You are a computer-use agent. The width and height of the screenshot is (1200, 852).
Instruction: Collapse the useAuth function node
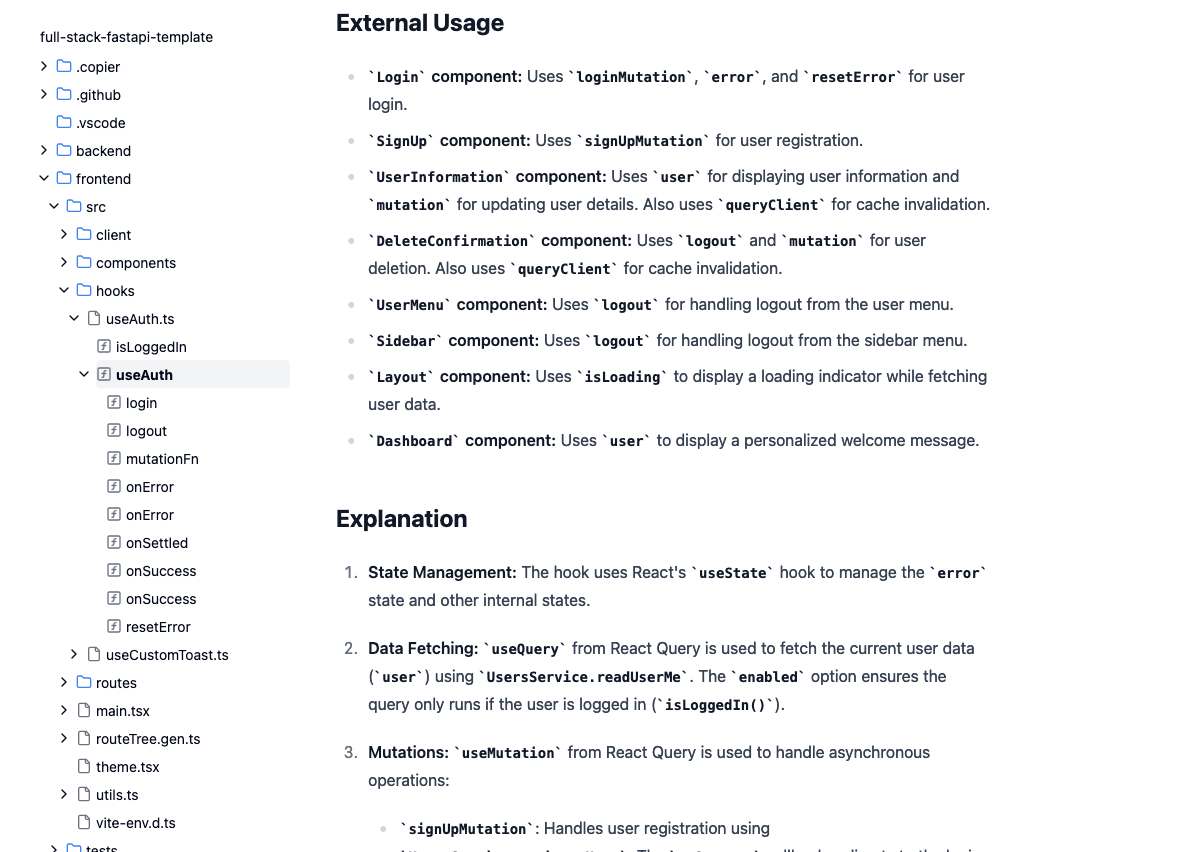pos(84,375)
